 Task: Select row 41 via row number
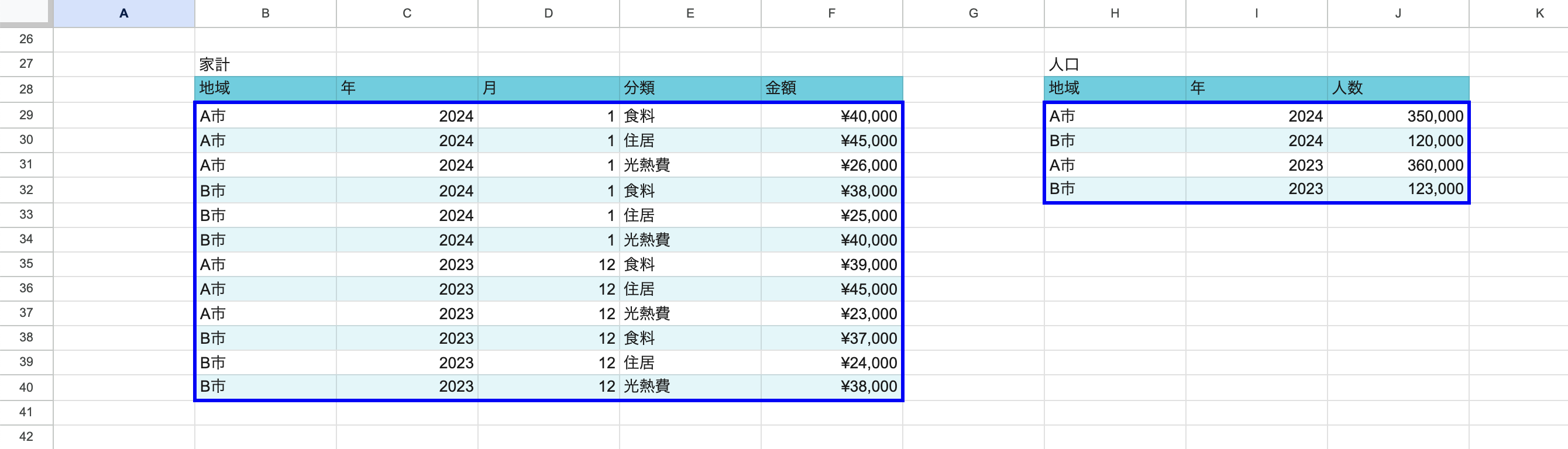(26, 412)
